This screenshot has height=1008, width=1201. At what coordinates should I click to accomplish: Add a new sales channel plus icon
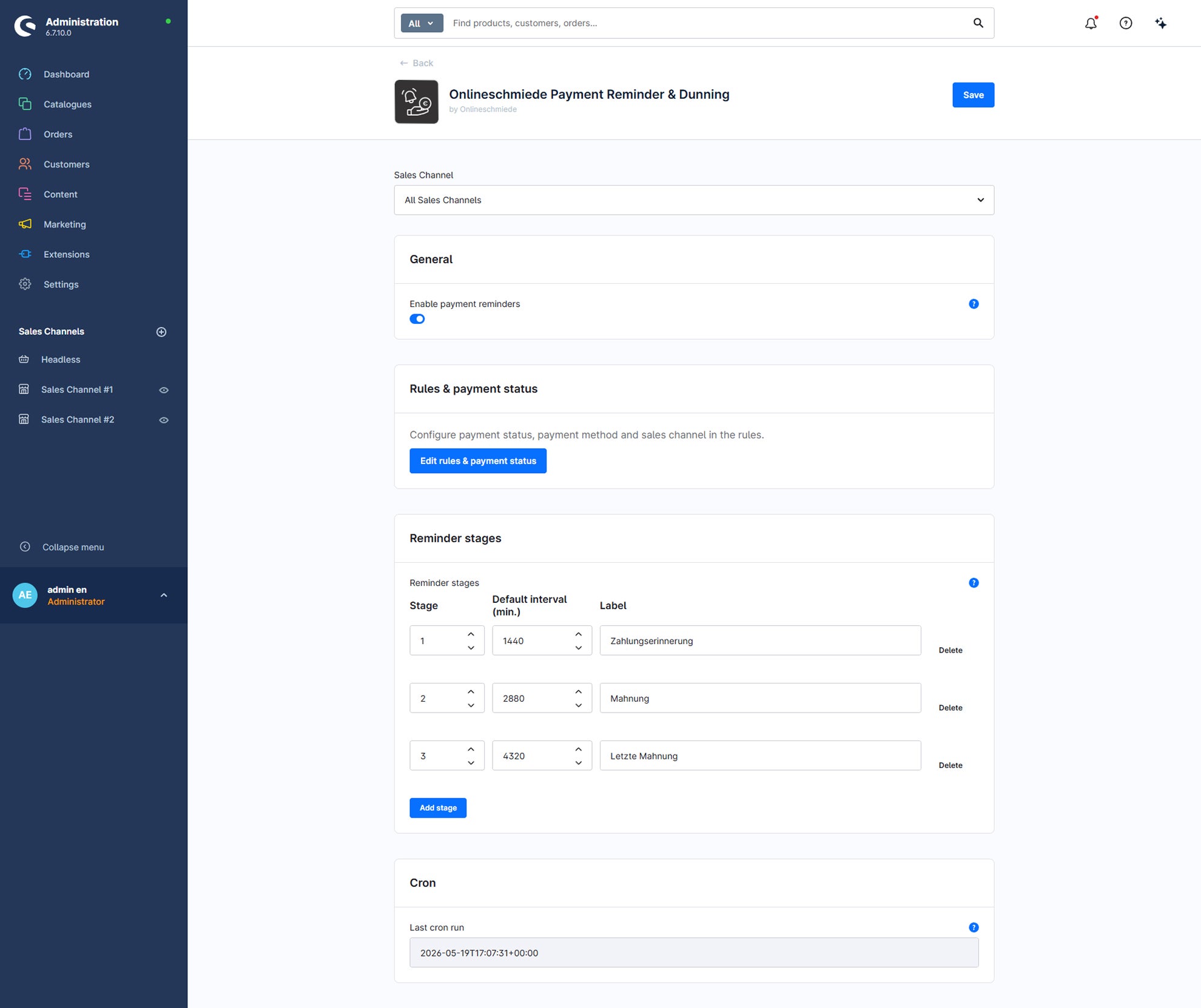(x=161, y=332)
